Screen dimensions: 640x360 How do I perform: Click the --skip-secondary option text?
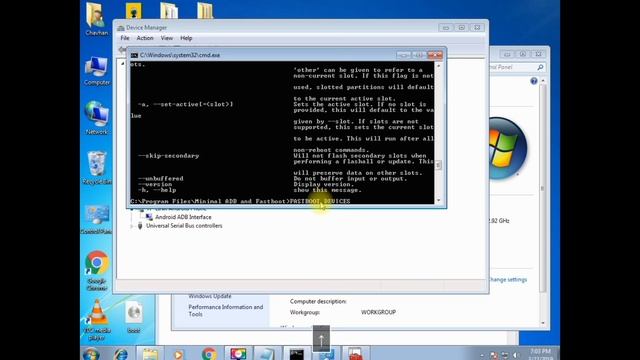pos(168,156)
